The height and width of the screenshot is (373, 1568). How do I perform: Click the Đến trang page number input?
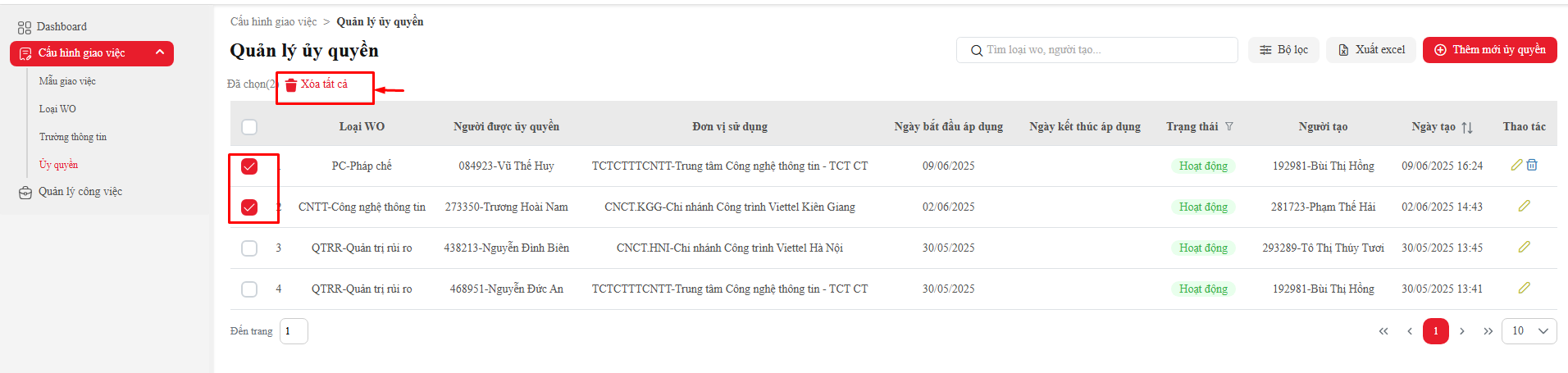tap(294, 331)
